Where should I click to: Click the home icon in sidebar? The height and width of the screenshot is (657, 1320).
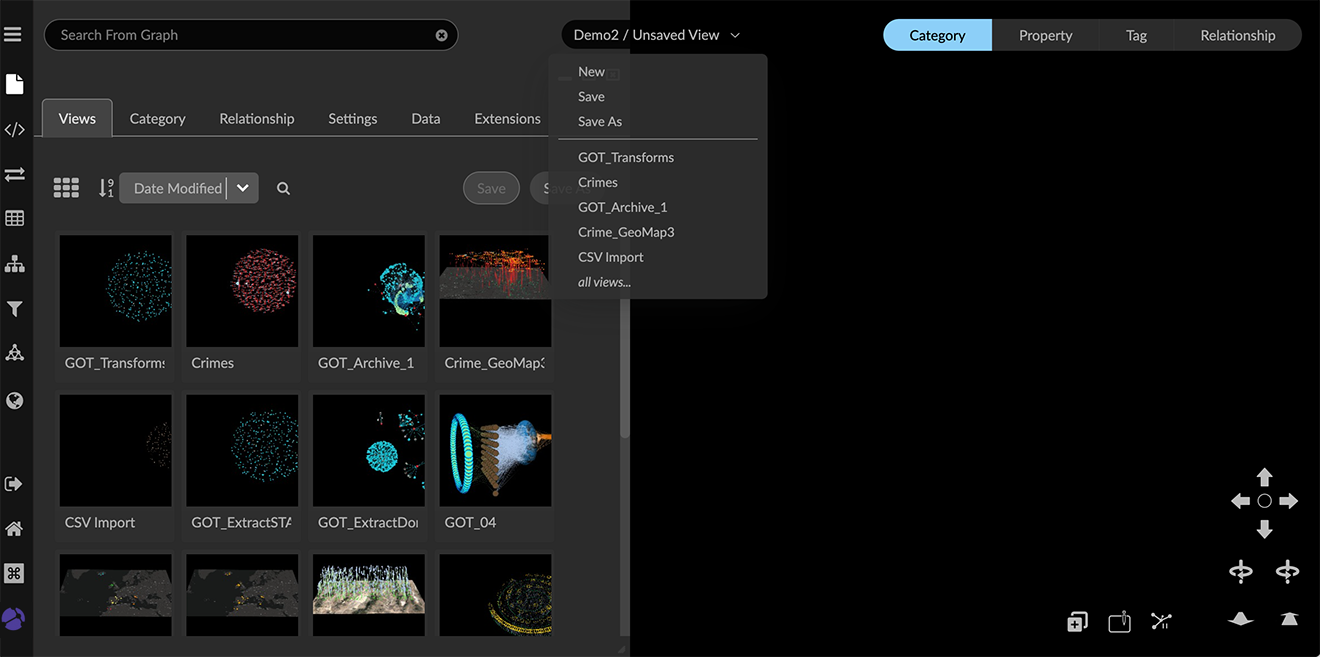click(x=14, y=529)
